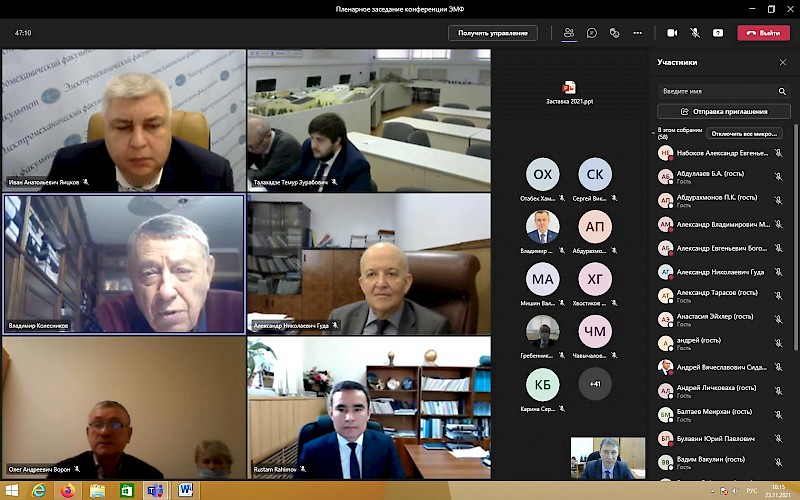Click mic icon next to Набоков Александр
Image resolution: width=800 pixels, height=500 pixels.
click(778, 153)
